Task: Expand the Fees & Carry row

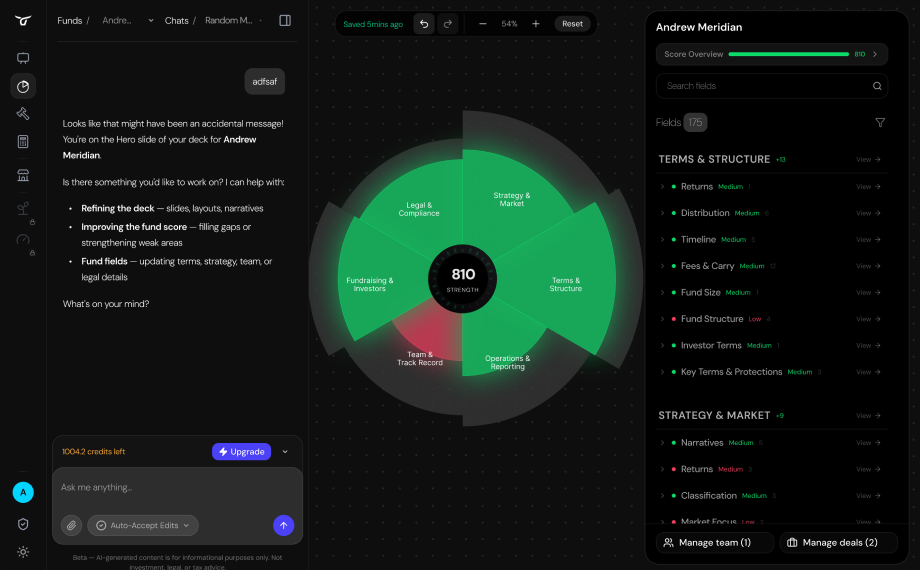Action: point(662,266)
